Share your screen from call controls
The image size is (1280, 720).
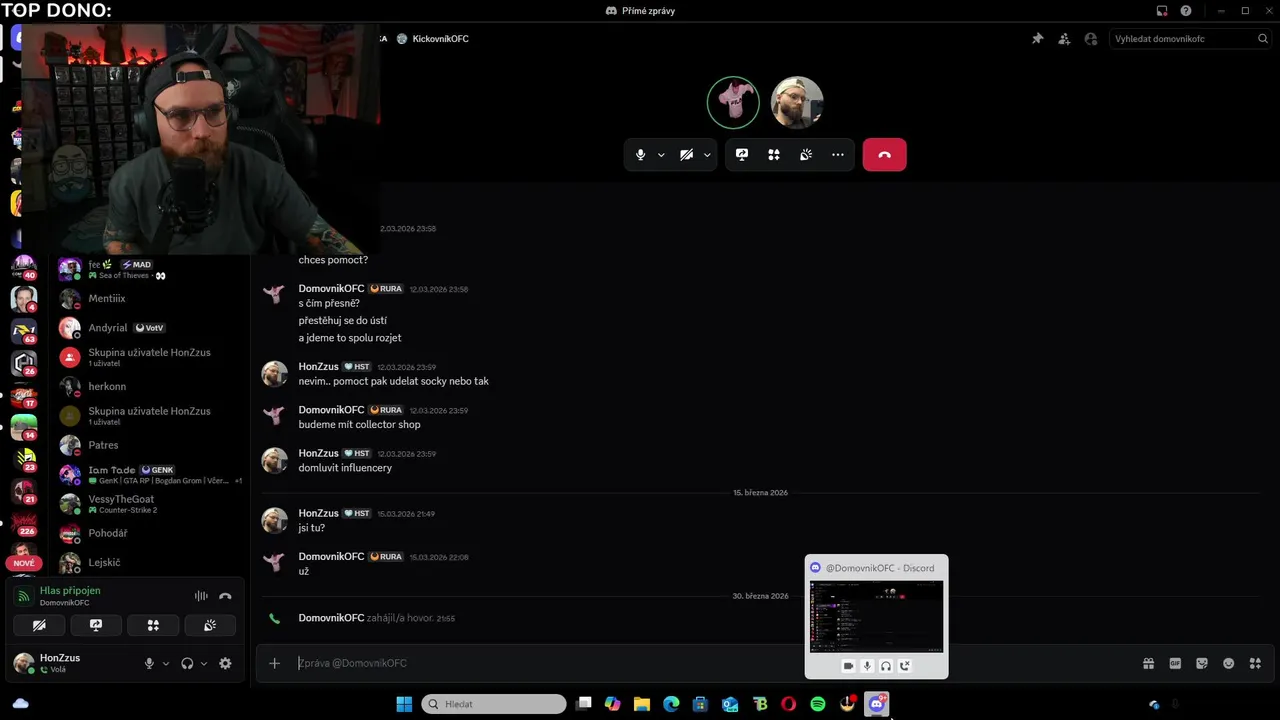[x=742, y=155]
